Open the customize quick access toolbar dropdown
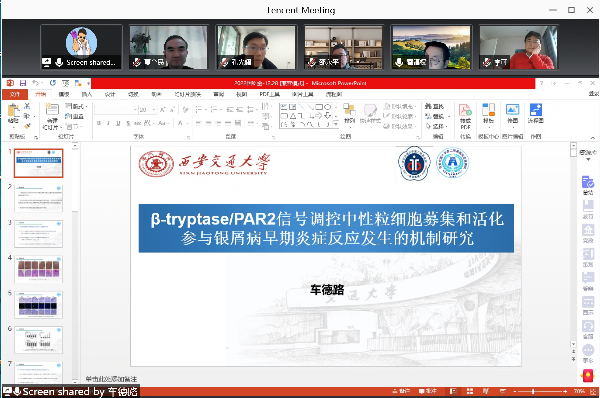The image size is (600, 398). click(x=88, y=83)
